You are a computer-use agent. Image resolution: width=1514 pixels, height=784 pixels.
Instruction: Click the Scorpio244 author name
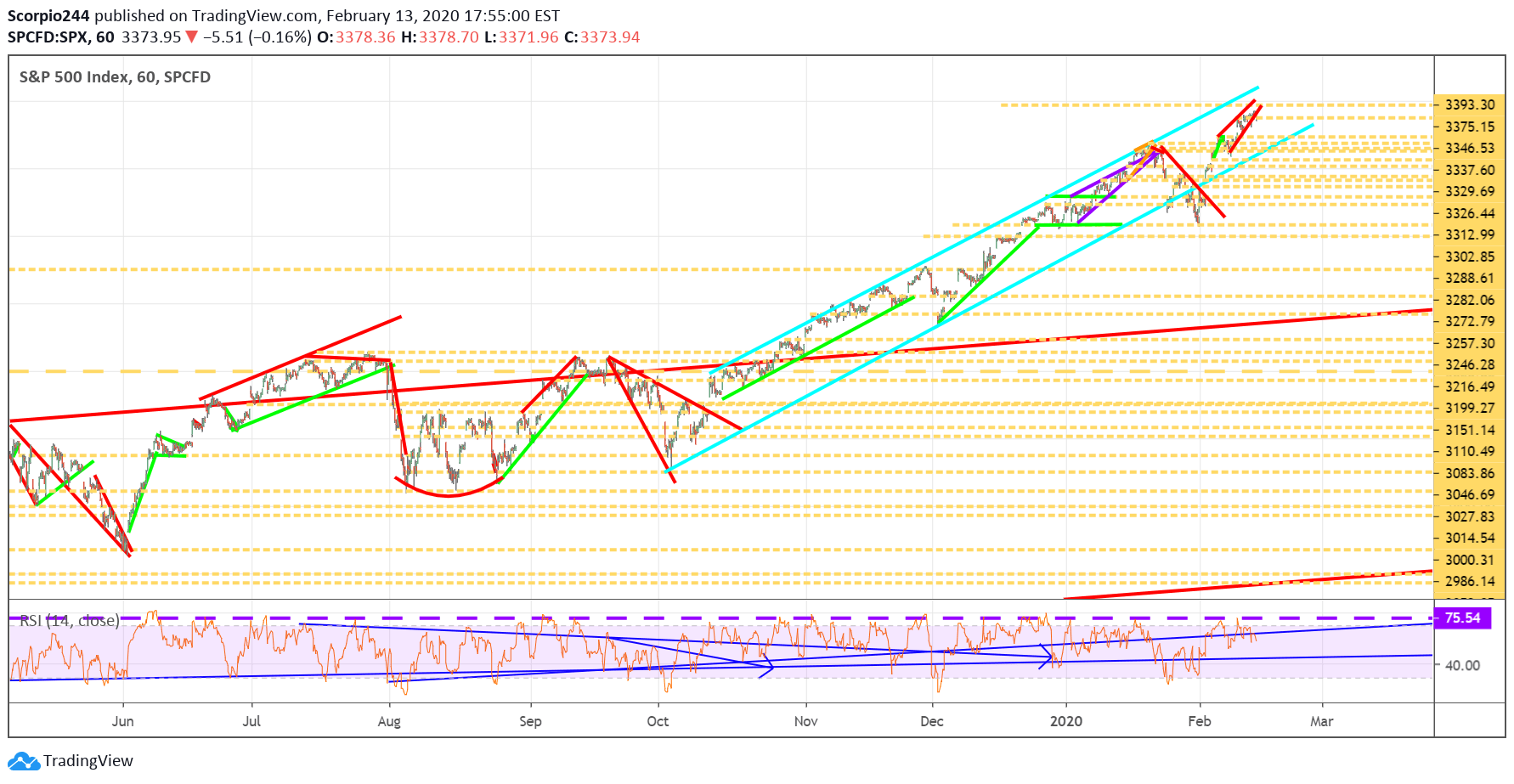48,16
